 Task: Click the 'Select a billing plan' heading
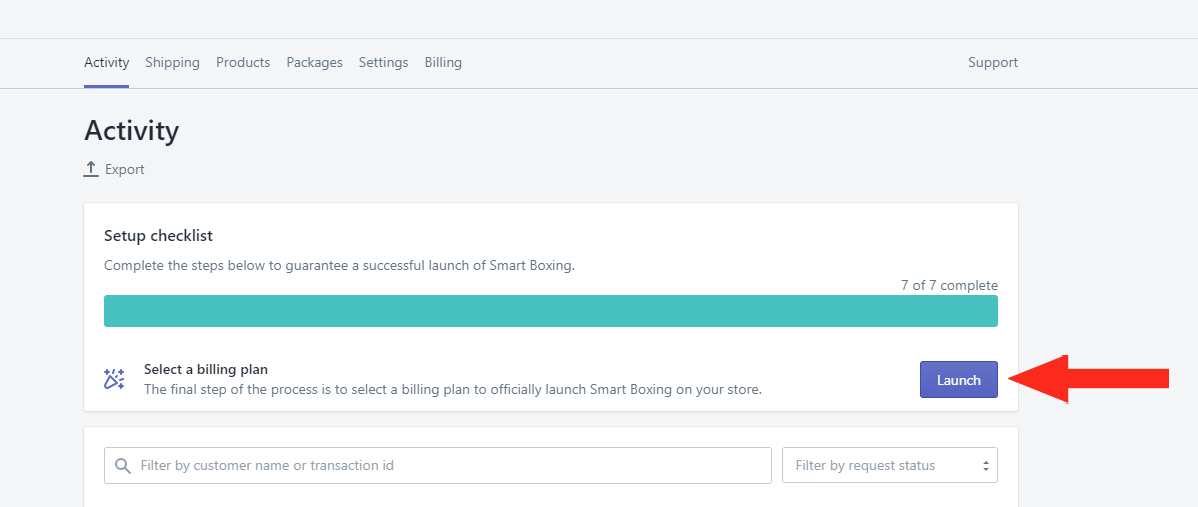point(206,370)
